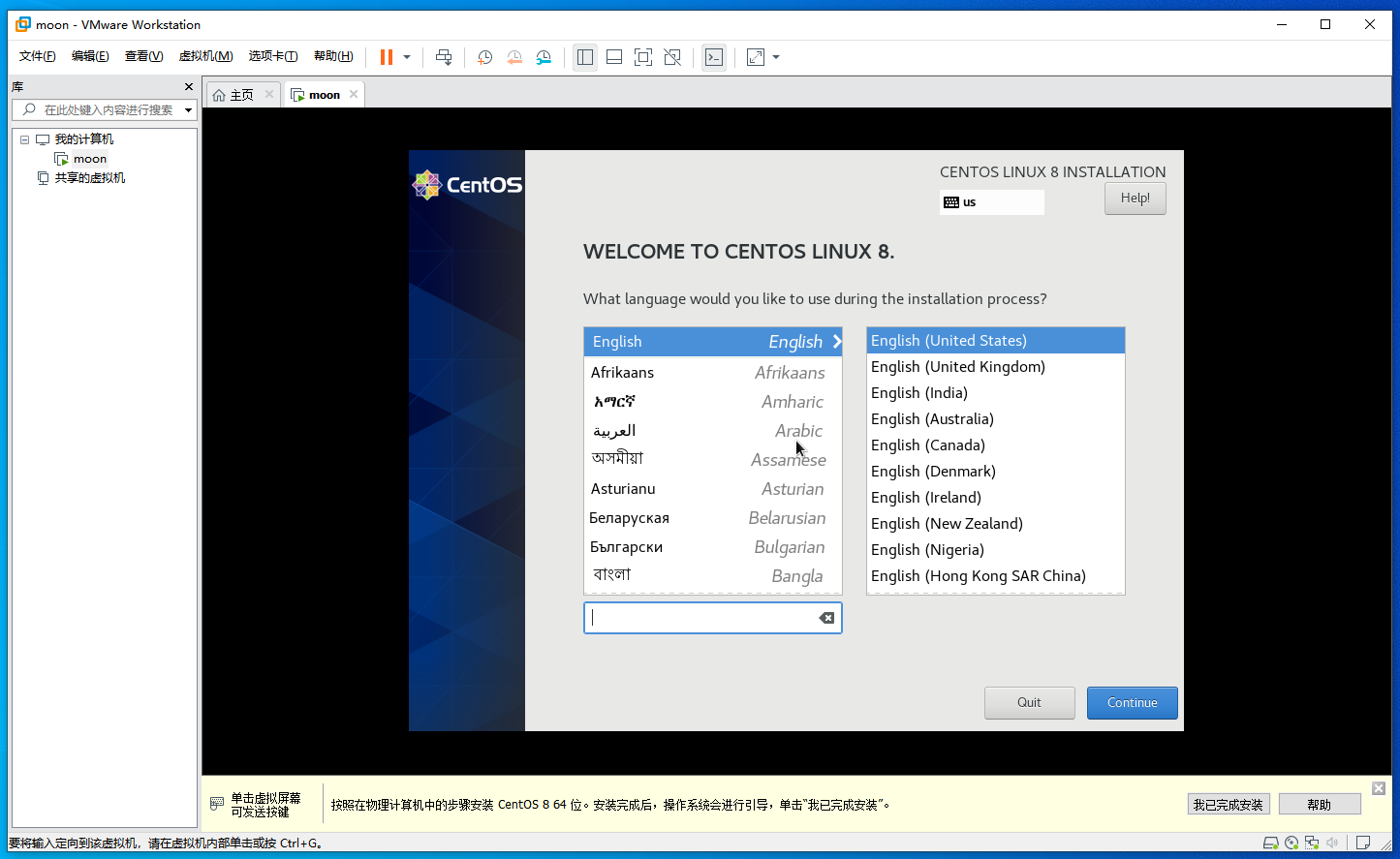
Task: Select Bulgarian in the language list
Action: [x=713, y=547]
